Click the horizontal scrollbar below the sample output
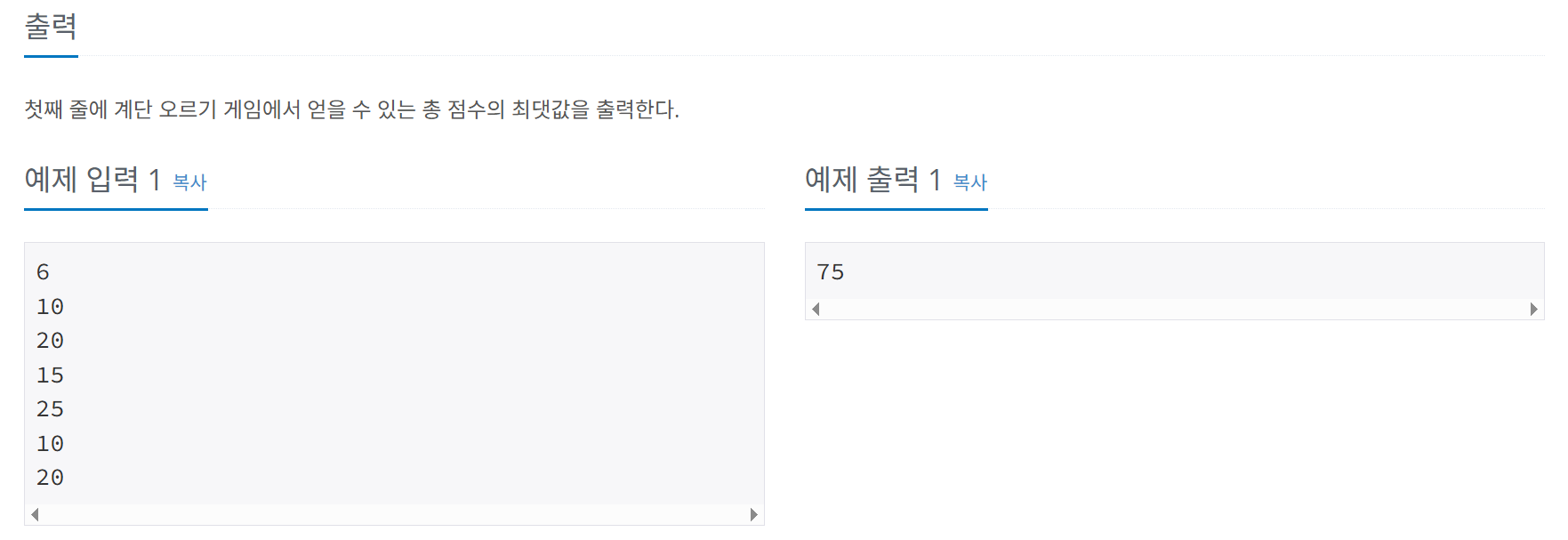This screenshot has height=540, width=1568. point(1174,309)
